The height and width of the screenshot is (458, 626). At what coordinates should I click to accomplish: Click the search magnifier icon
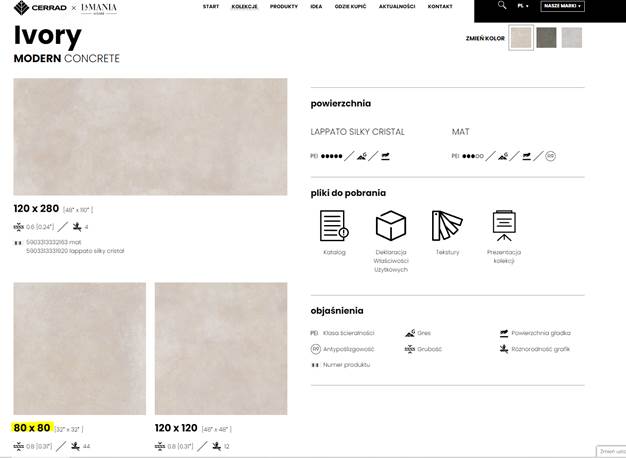(502, 6)
